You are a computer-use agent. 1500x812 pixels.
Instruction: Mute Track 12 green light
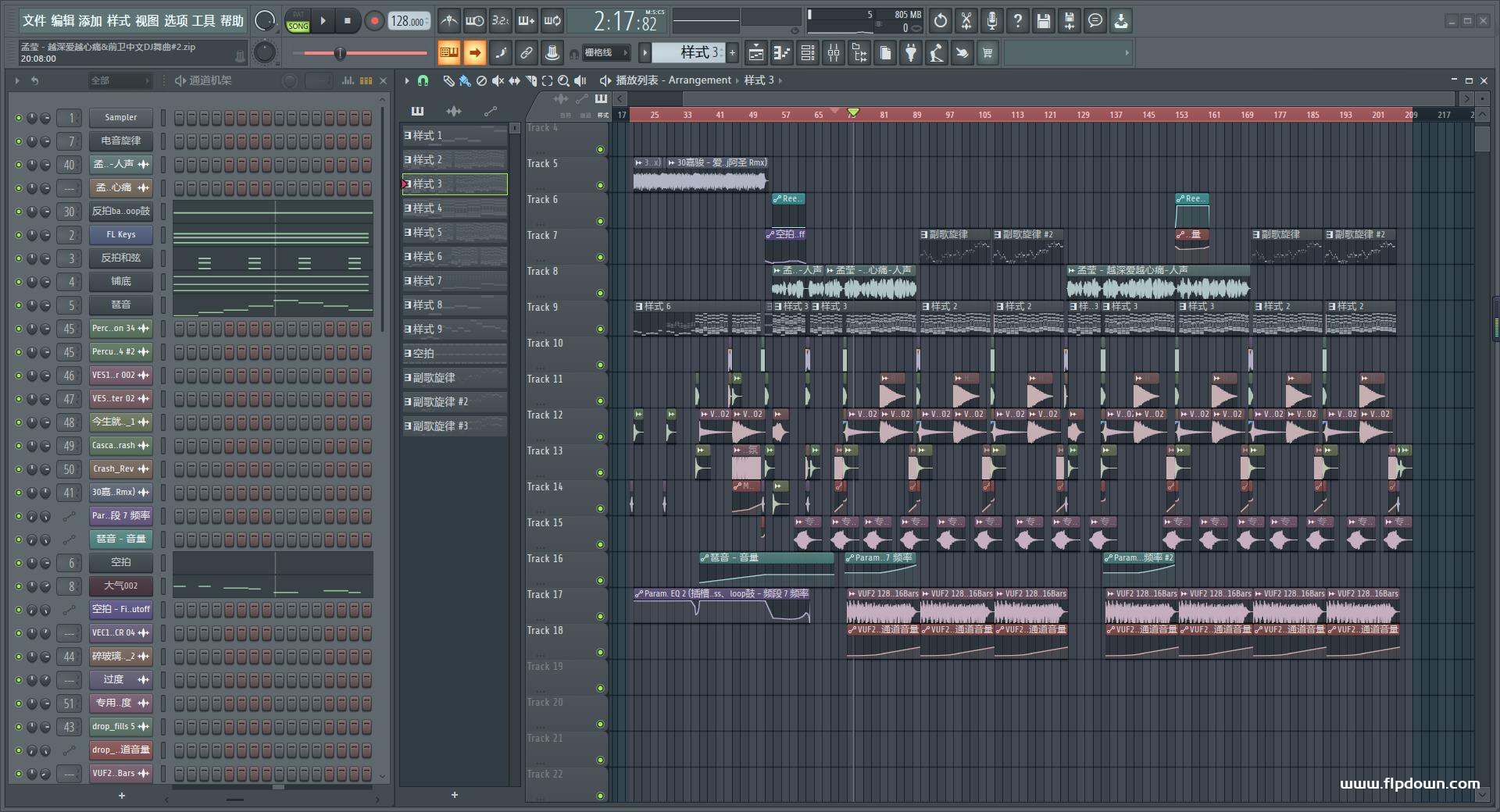[x=600, y=436]
